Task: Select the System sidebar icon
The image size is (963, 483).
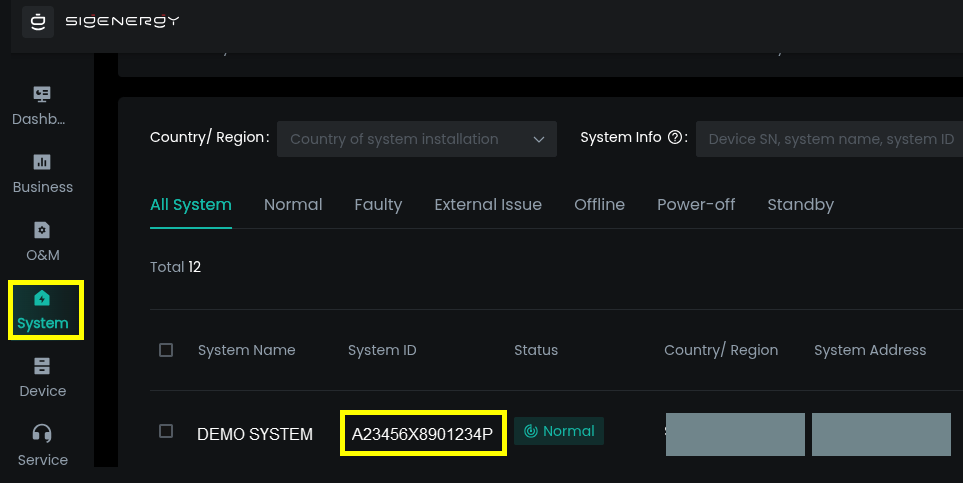Action: (42, 298)
